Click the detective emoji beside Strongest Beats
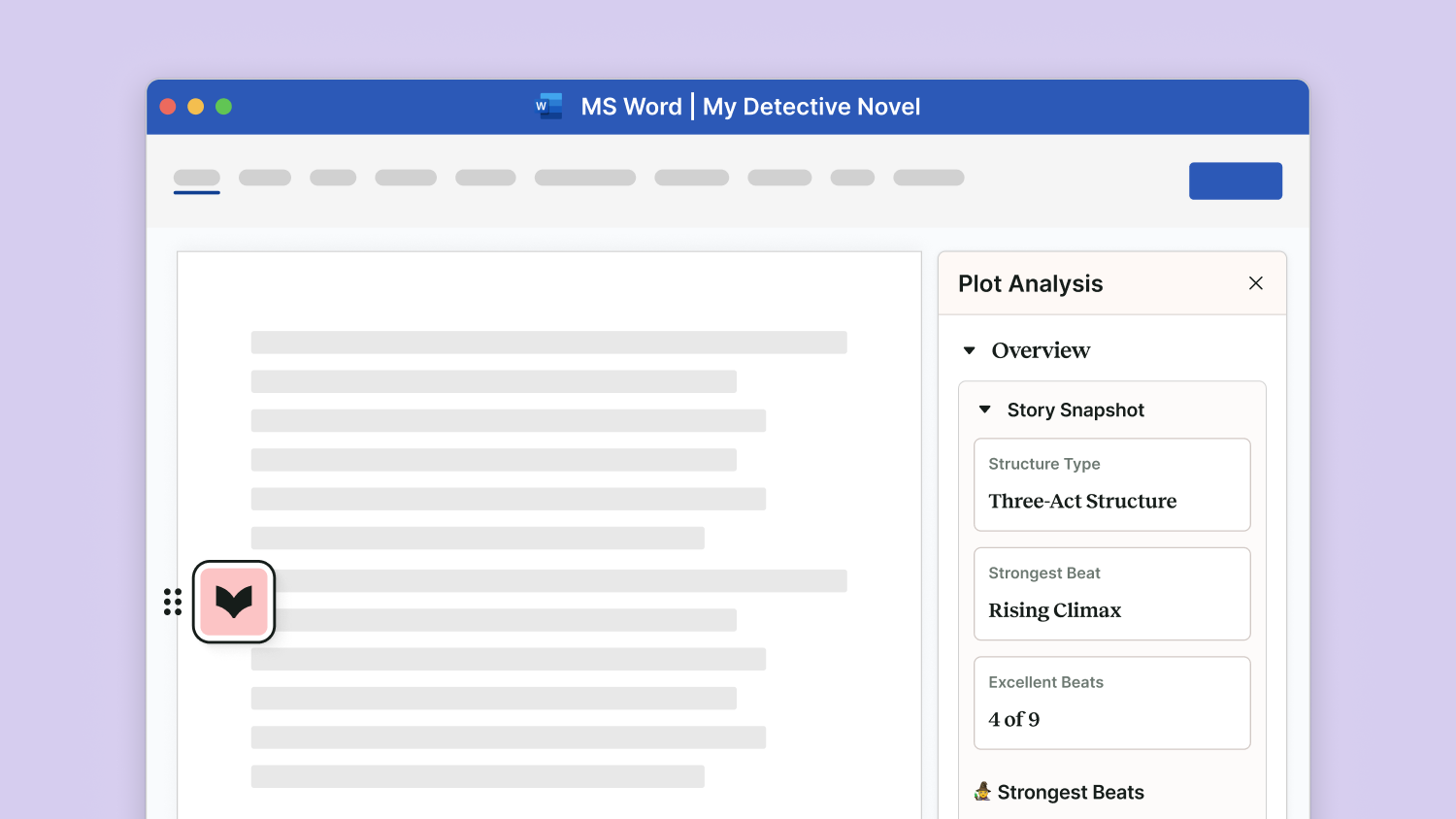The width and height of the screenshot is (1456, 819). pos(982,792)
